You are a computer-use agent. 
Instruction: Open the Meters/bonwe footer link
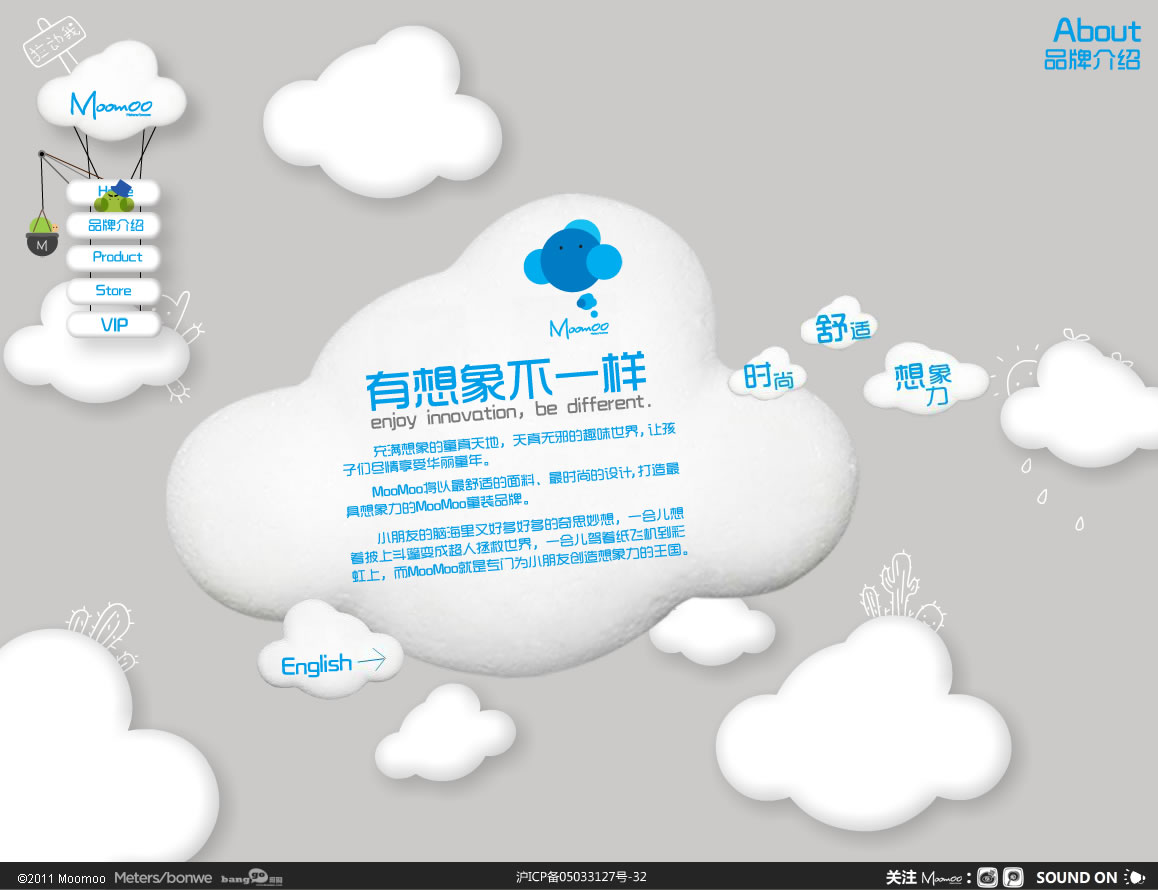click(162, 877)
